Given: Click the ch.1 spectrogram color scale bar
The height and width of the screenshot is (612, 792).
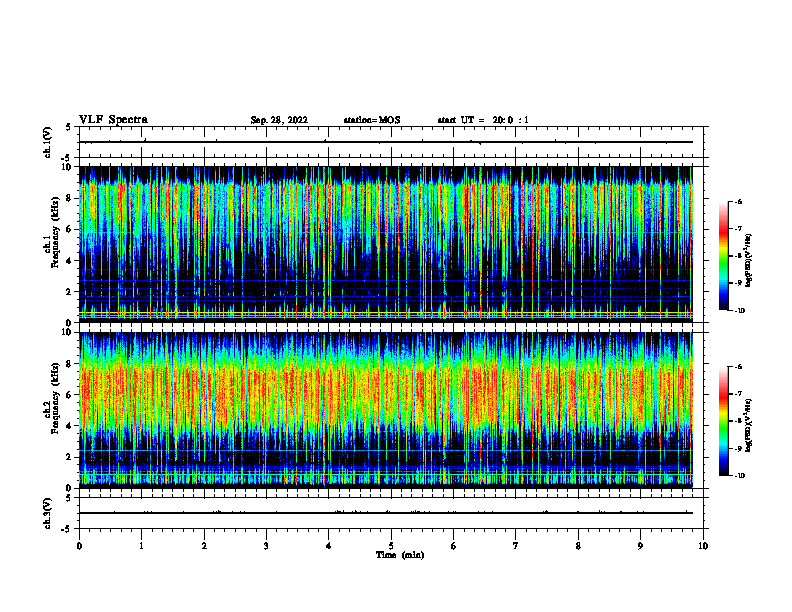Looking at the screenshot, I should point(724,256).
